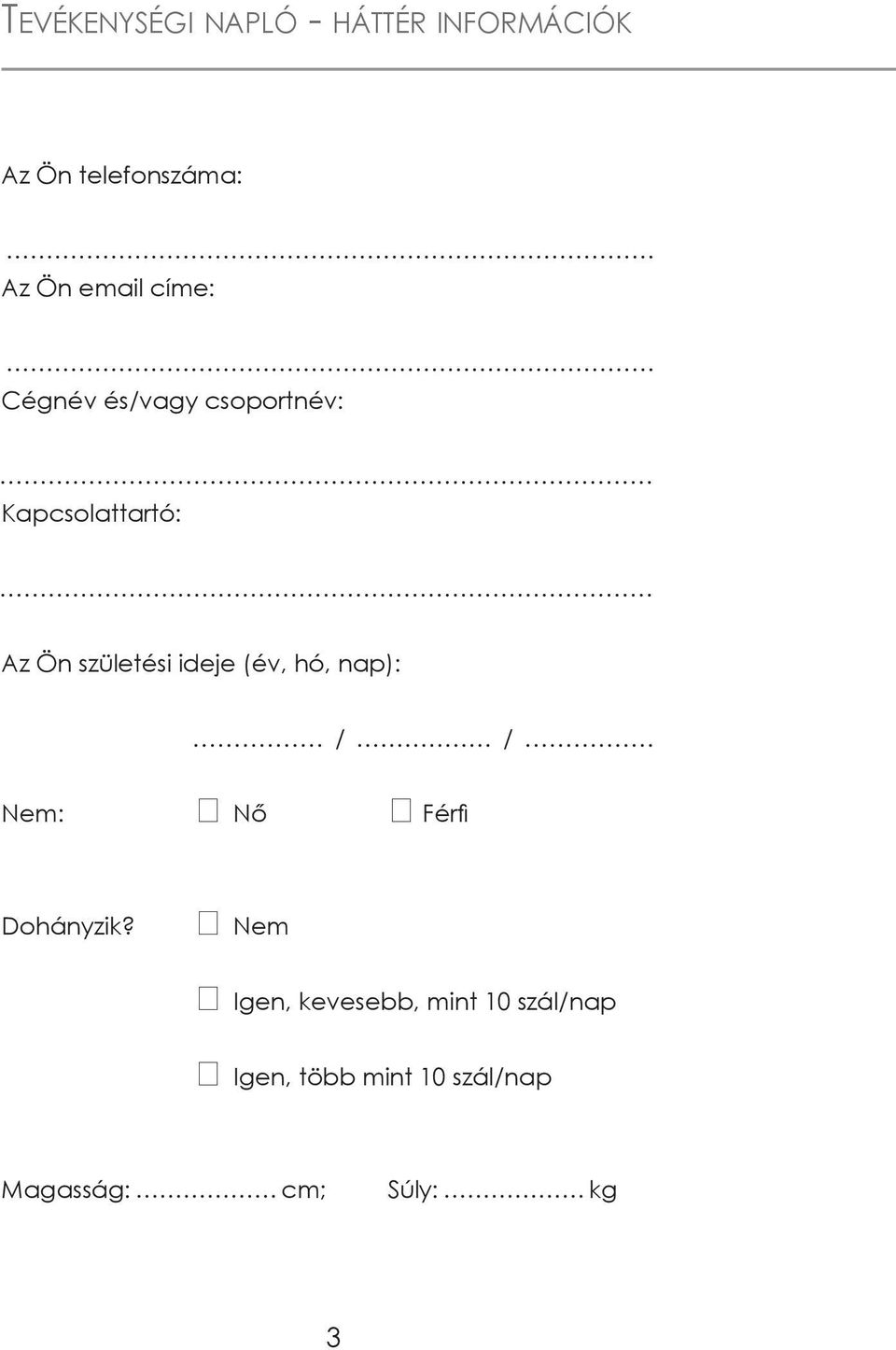Click the Cégnév és/vagy csoportnév input line
Screen dimensions: 896x1350
coord(329,482)
